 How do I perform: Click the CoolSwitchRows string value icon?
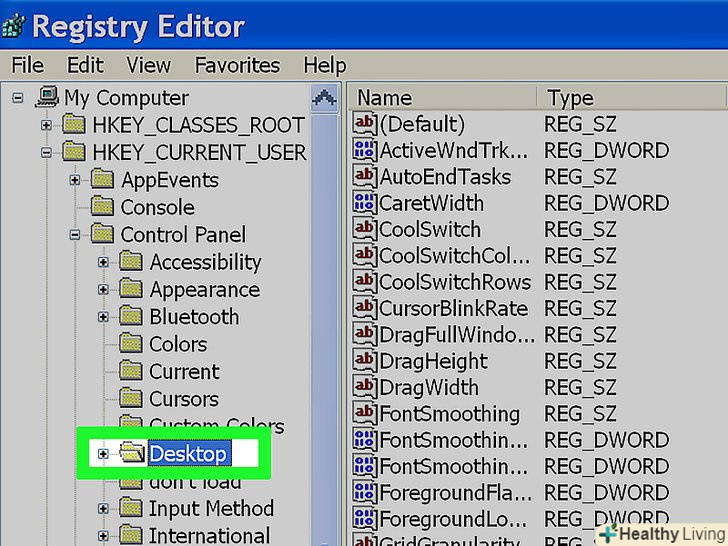click(364, 282)
